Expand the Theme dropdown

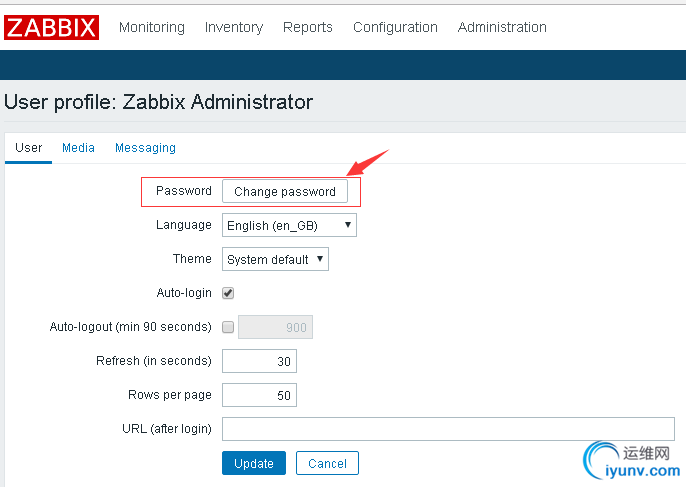(275, 259)
